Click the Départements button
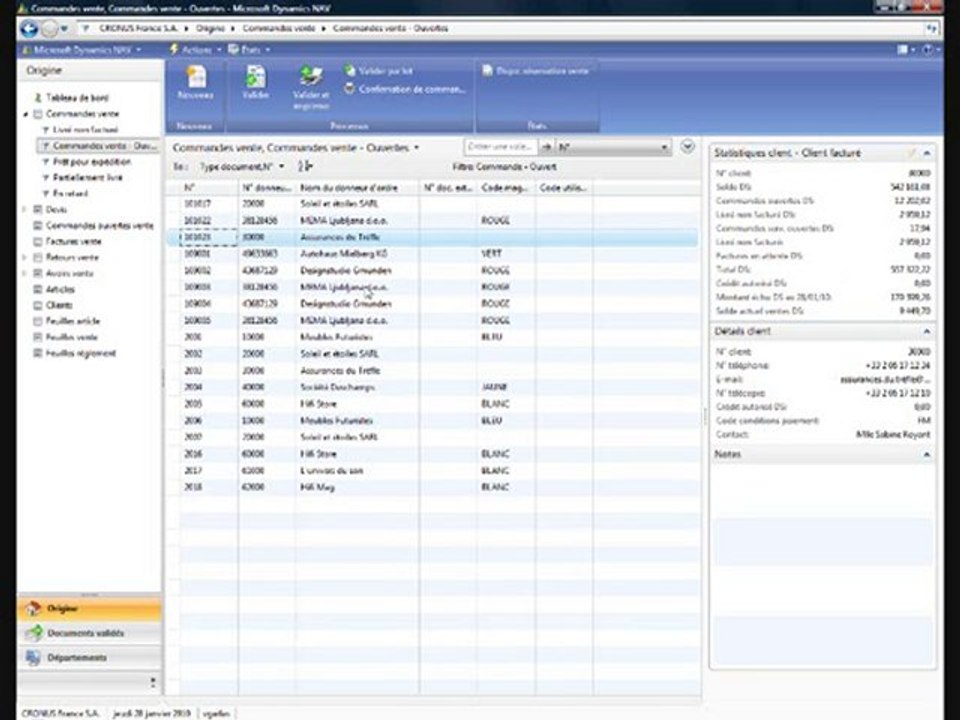This screenshot has height=720, width=960. pyautogui.click(x=89, y=658)
